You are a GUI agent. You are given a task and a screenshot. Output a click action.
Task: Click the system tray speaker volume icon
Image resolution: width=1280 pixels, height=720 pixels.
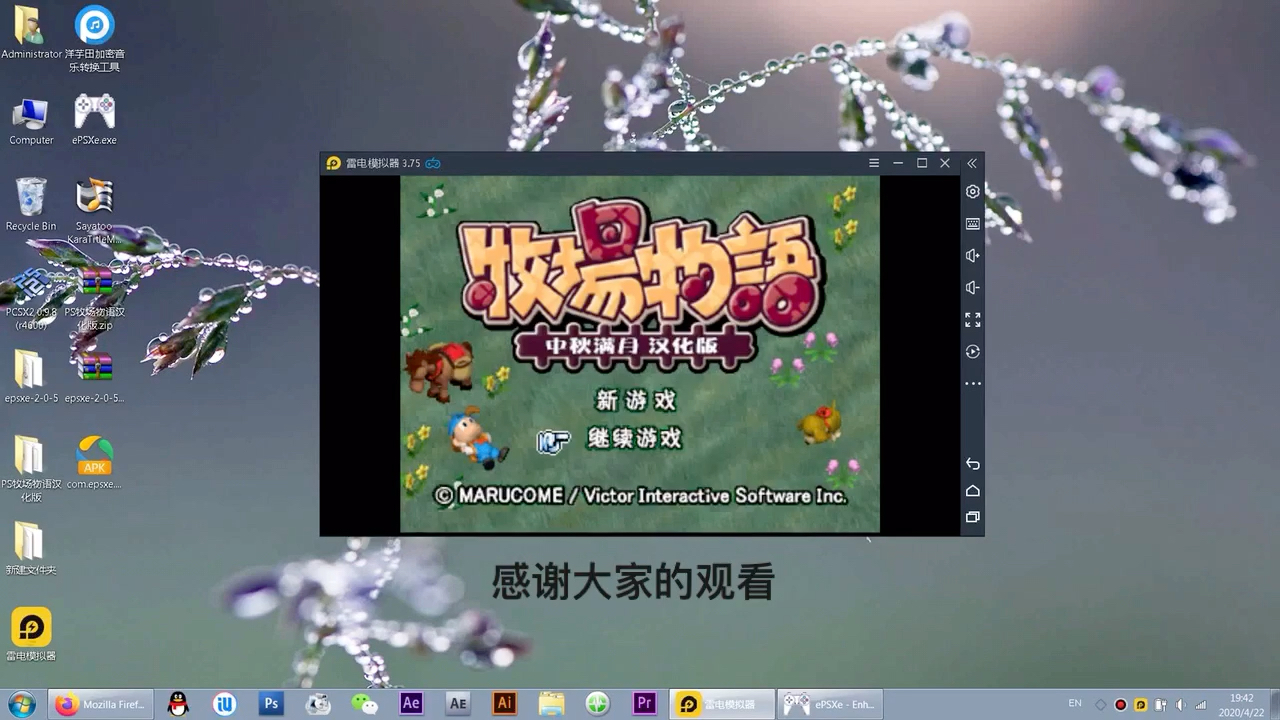click(1180, 705)
